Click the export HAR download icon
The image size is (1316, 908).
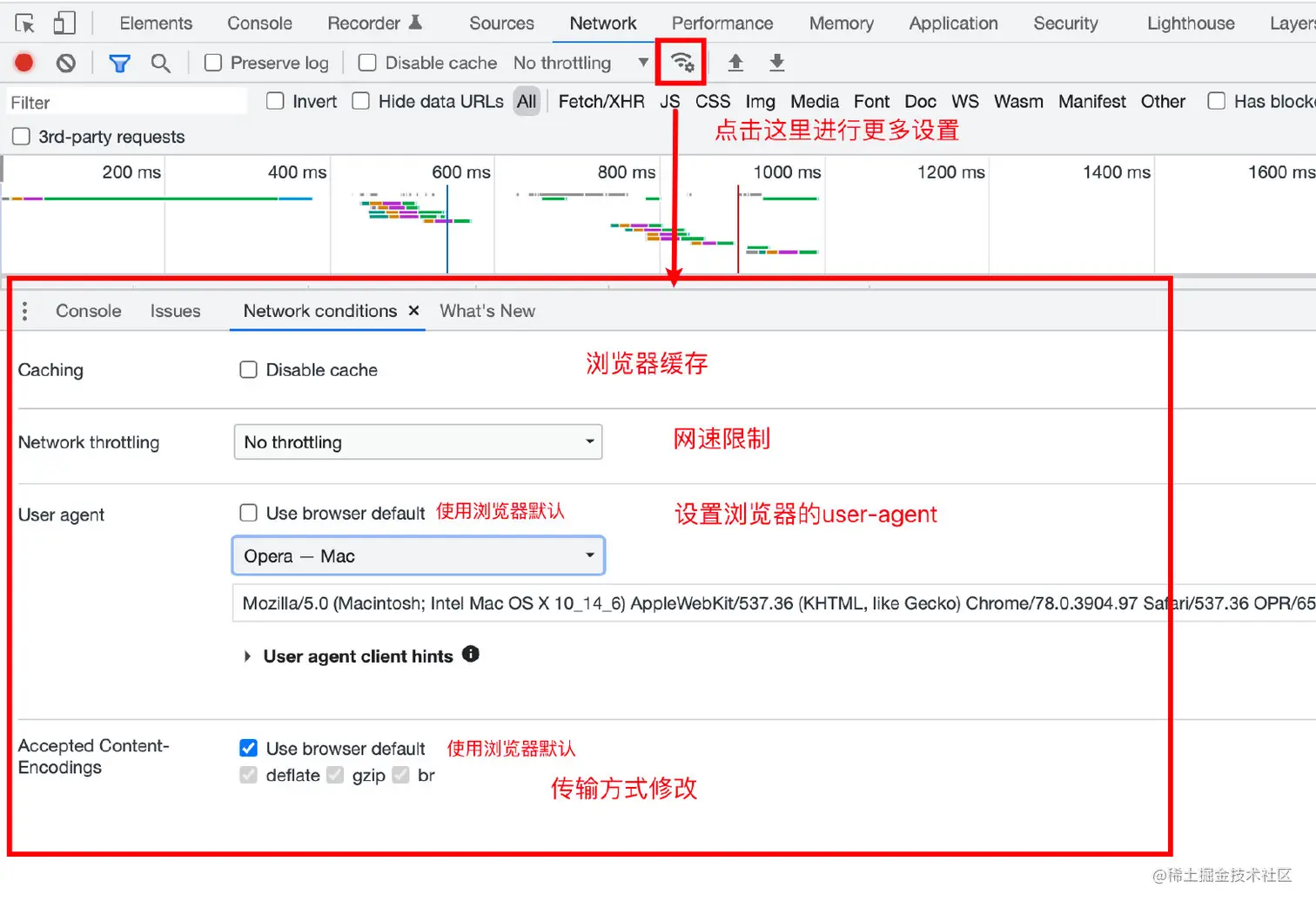[777, 63]
